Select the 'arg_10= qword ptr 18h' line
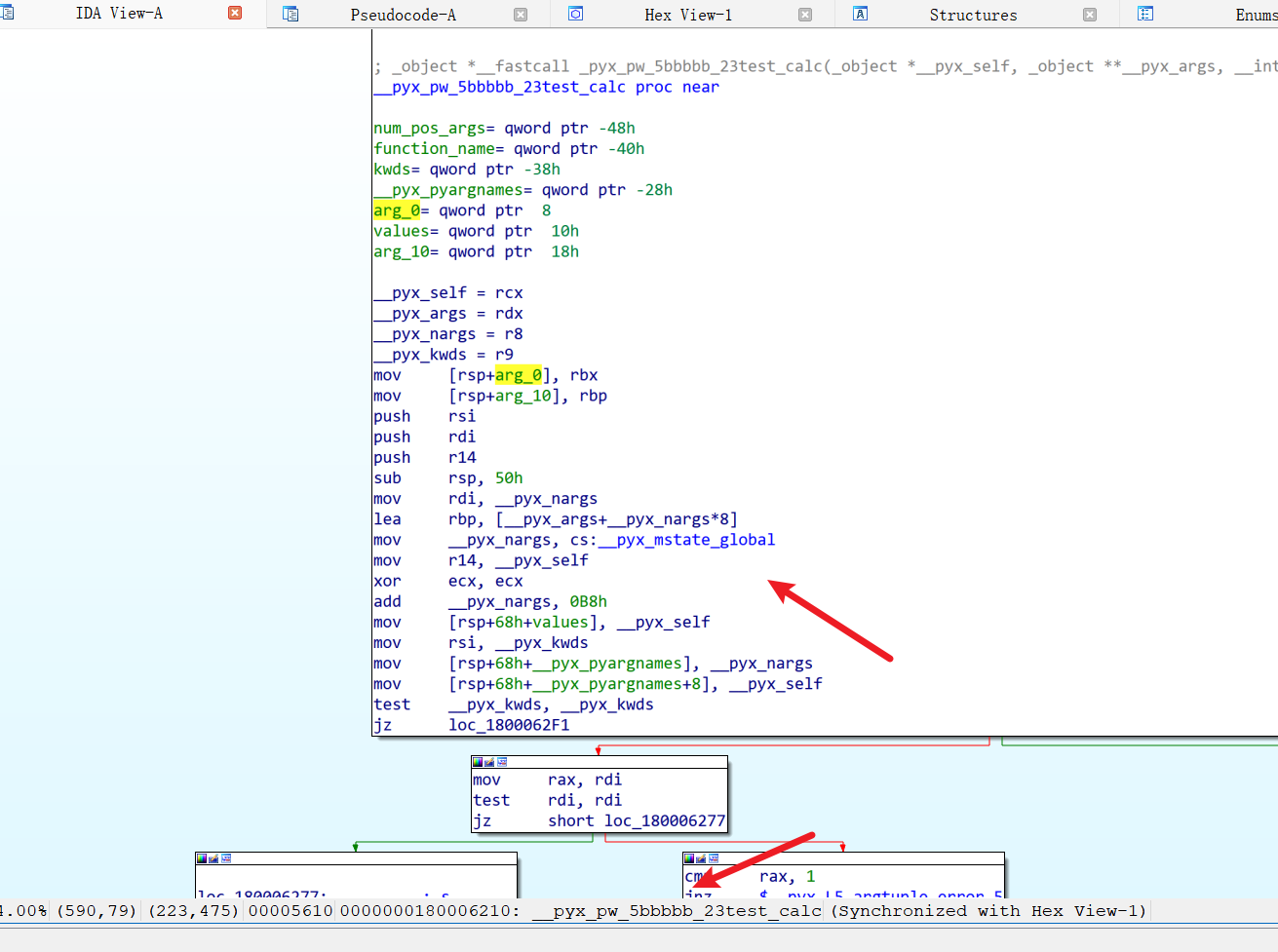Screen dimensions: 1278x952 (x=476, y=251)
